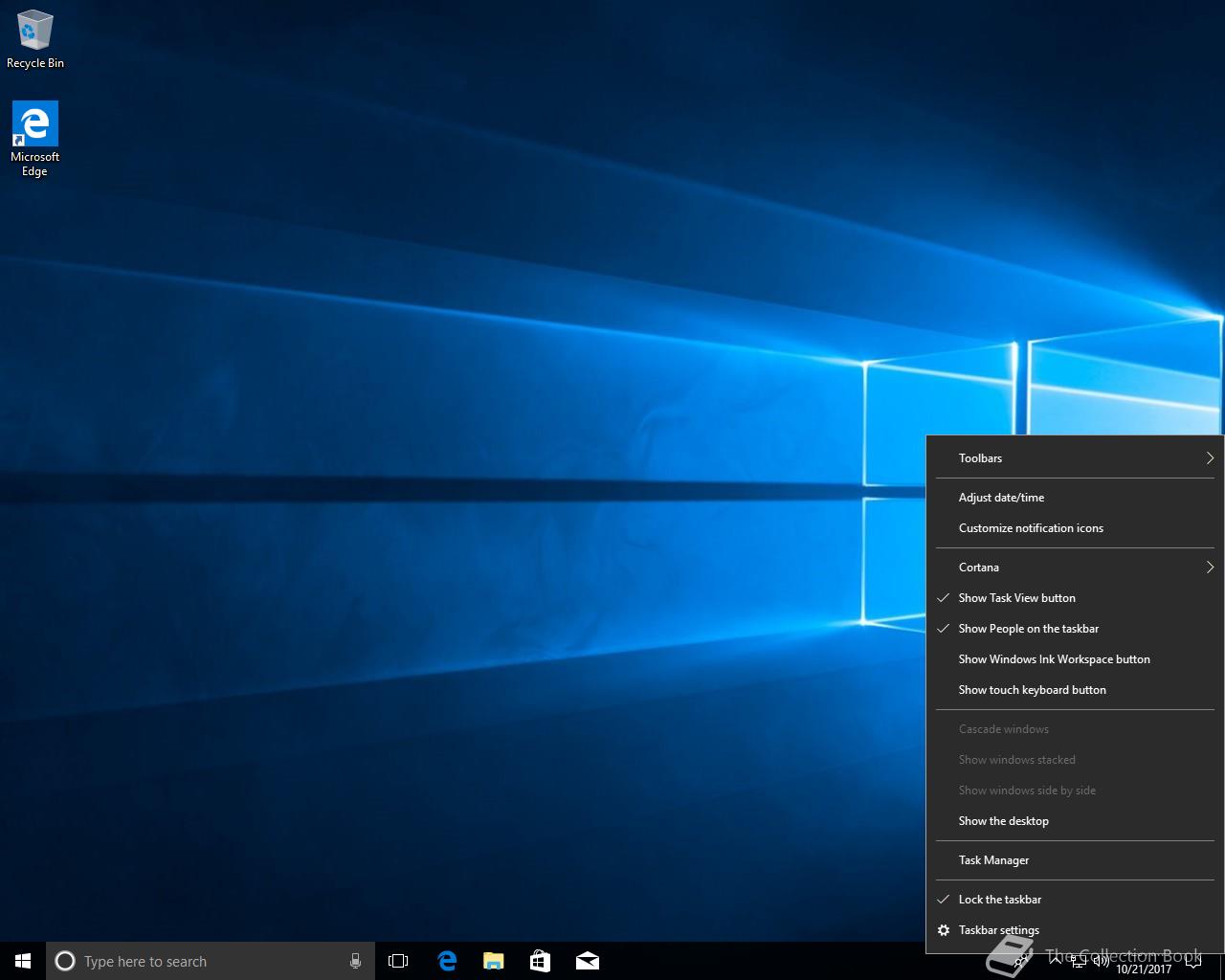Open Microsoft Store from the taskbar

tap(540, 961)
